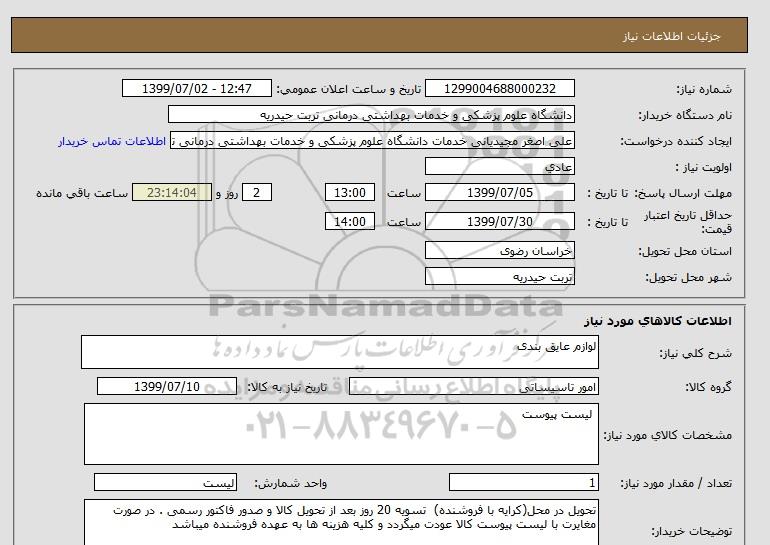The height and width of the screenshot is (545, 770).
Task: Select the priority field showing عادی
Action: (499, 167)
